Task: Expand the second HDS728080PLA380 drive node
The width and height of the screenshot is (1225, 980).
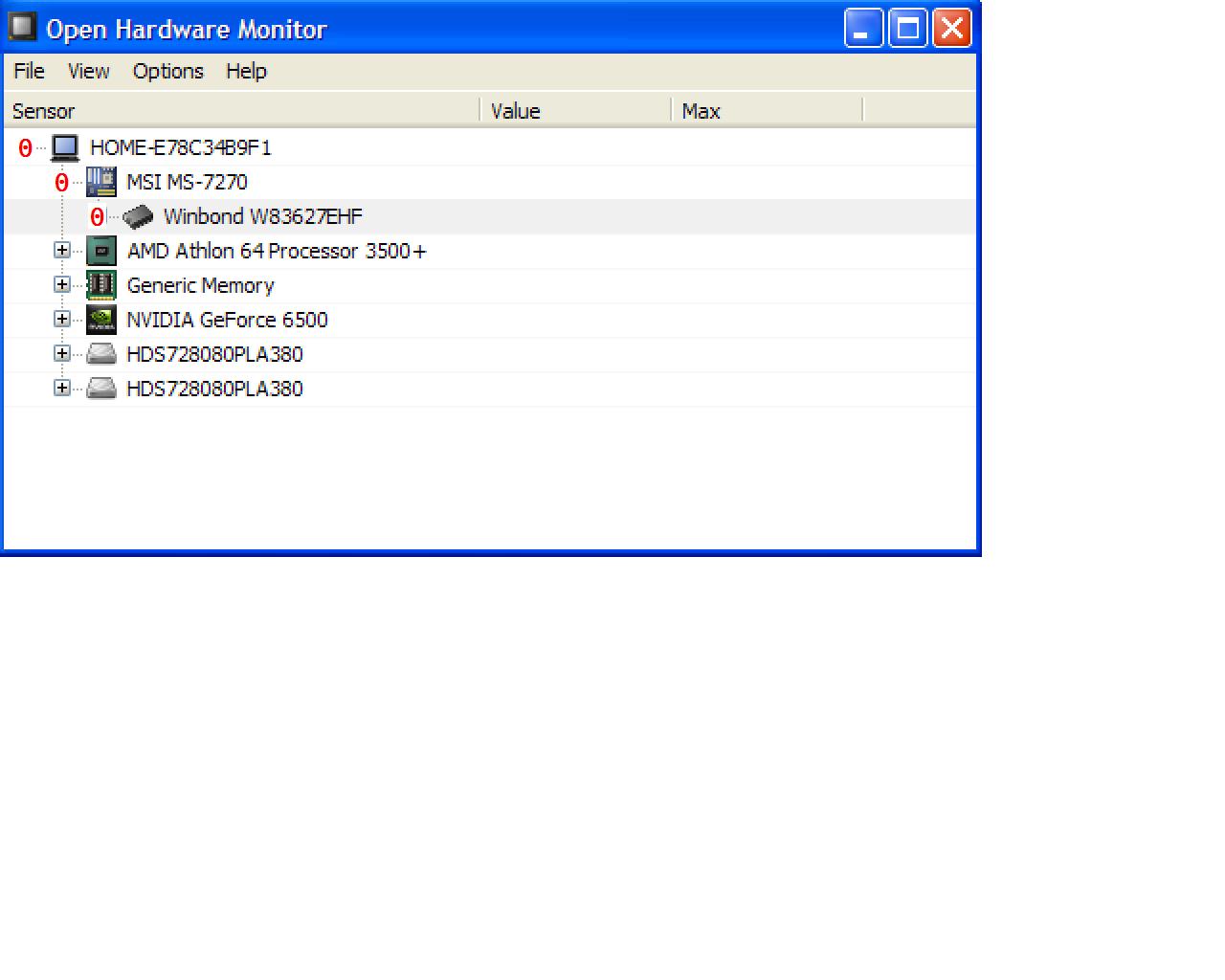Action: (x=62, y=389)
